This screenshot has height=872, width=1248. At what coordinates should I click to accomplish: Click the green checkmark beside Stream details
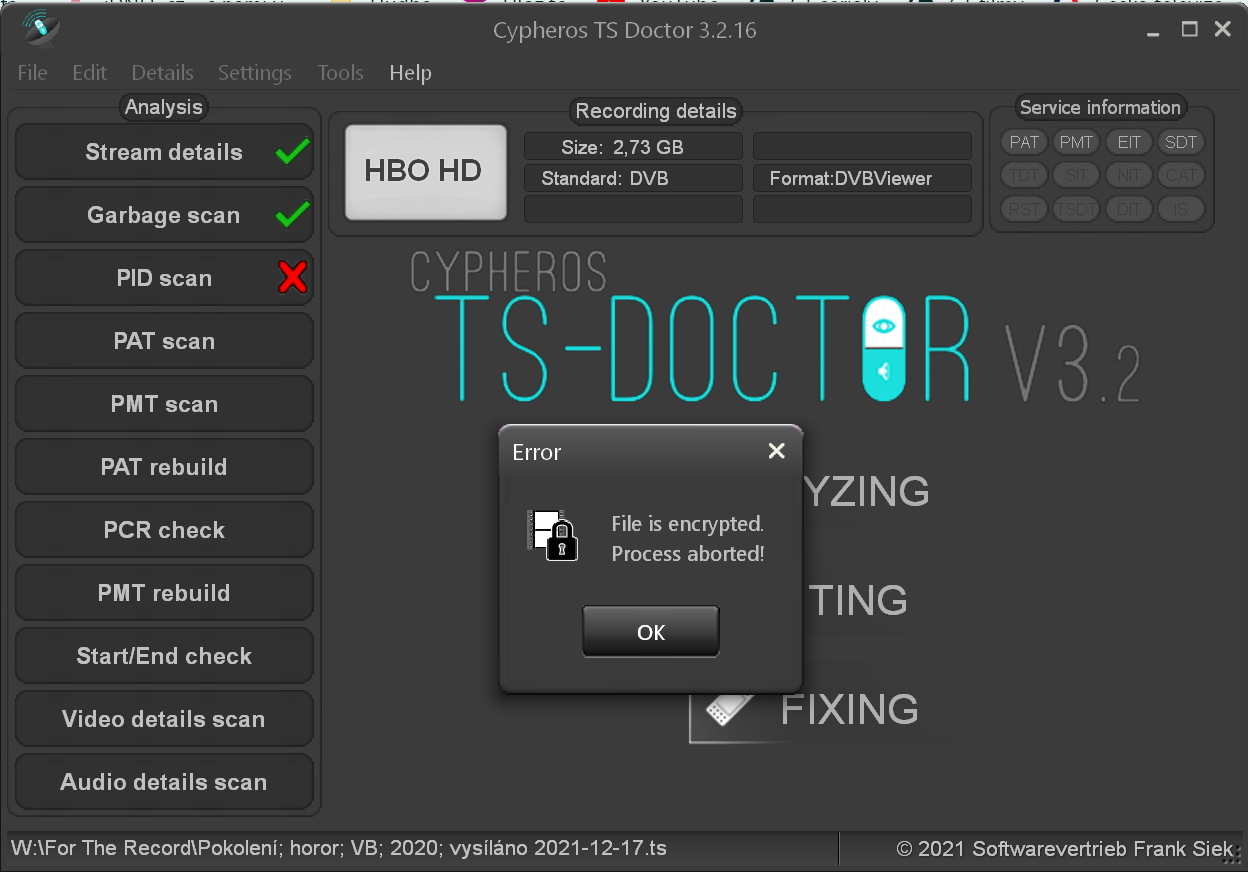pos(293,152)
